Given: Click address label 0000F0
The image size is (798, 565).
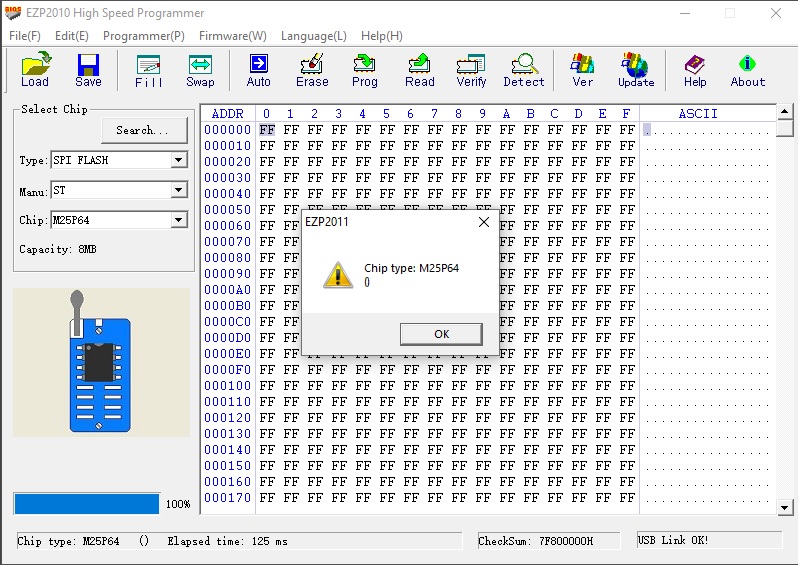Looking at the screenshot, I should point(227,370).
